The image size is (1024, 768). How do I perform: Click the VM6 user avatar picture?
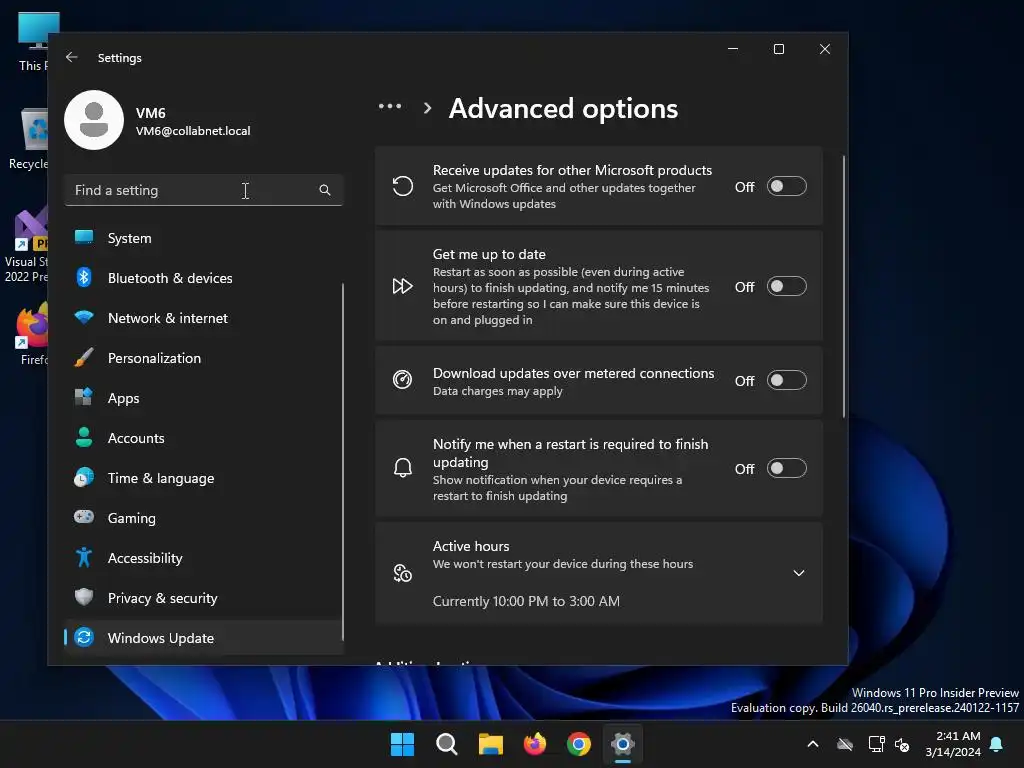(94, 120)
